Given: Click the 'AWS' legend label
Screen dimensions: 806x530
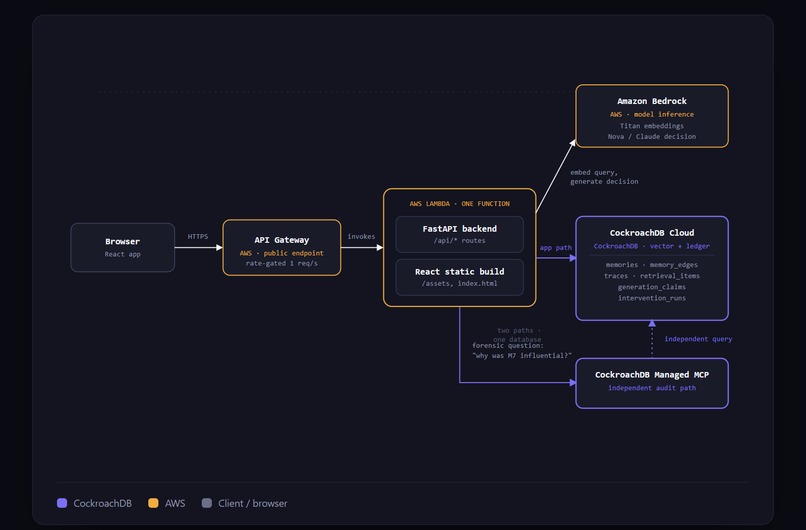Looking at the screenshot, I should pyautogui.click(x=175, y=503).
